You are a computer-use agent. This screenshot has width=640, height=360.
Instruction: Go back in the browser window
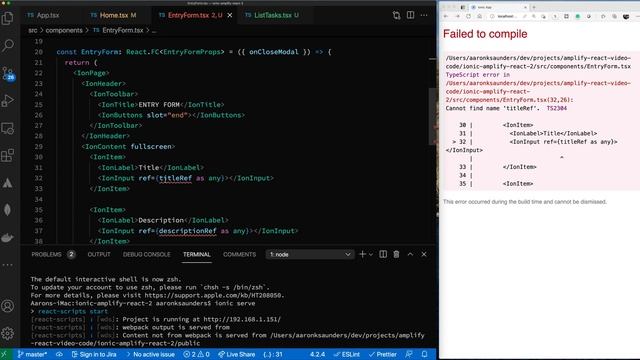click(x=446, y=16)
